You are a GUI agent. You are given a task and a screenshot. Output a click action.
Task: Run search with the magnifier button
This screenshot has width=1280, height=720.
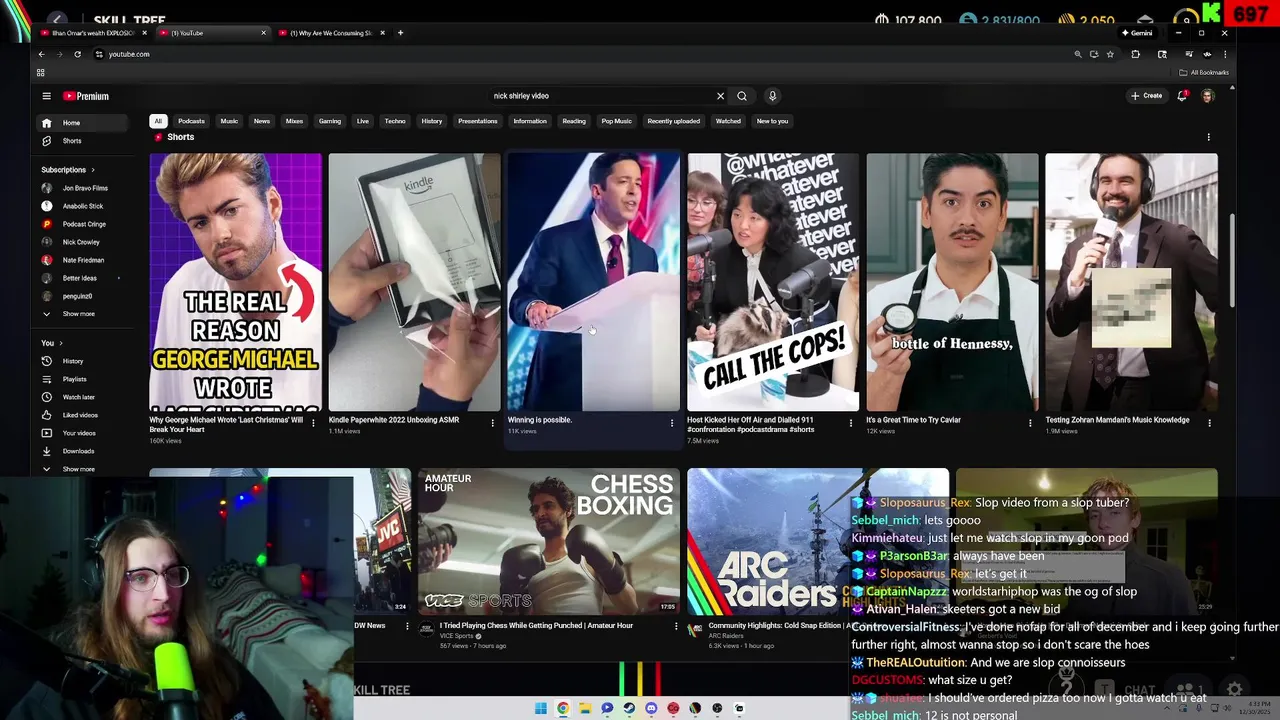pos(742,96)
